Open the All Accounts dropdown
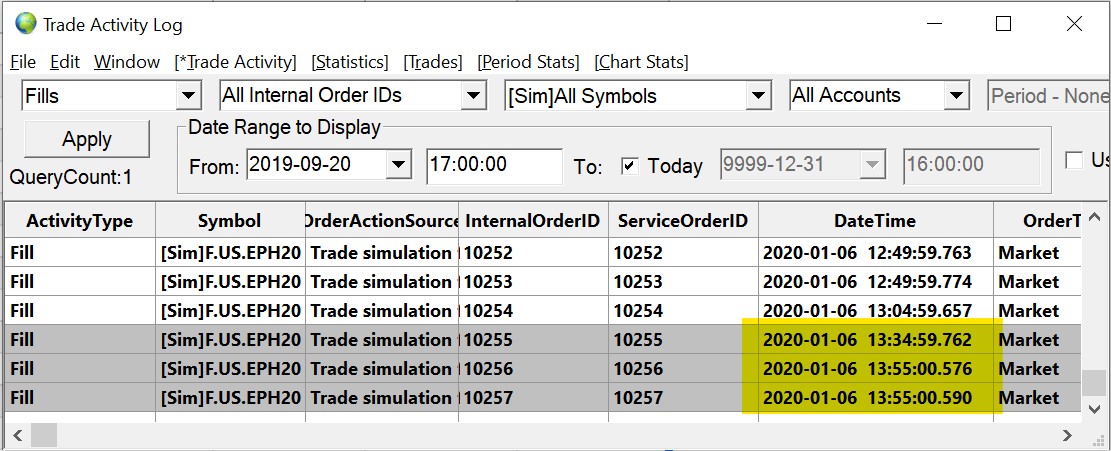This screenshot has width=1111, height=451. click(957, 96)
